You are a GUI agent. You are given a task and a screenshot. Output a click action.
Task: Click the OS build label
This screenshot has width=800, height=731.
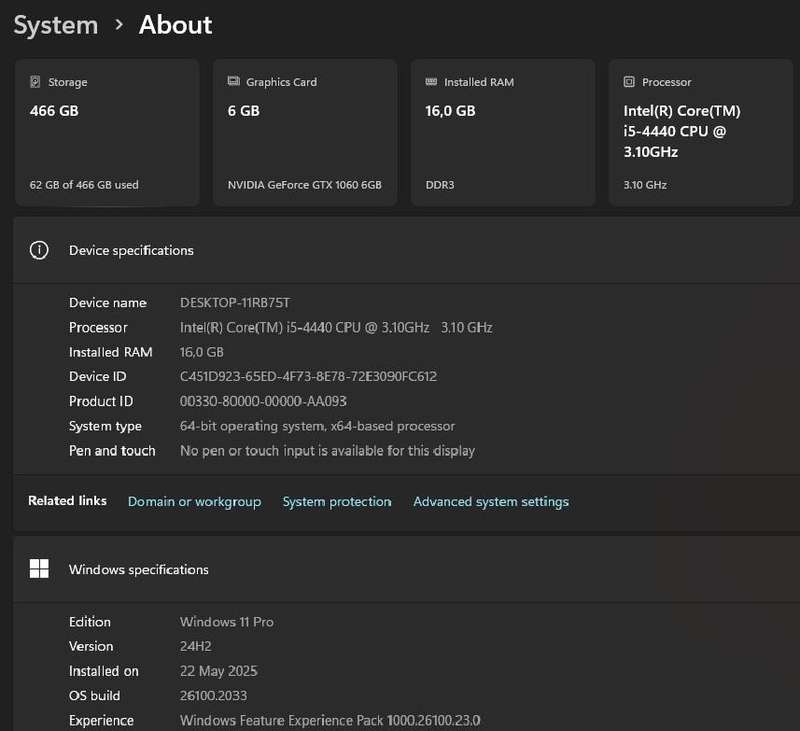click(x=94, y=696)
